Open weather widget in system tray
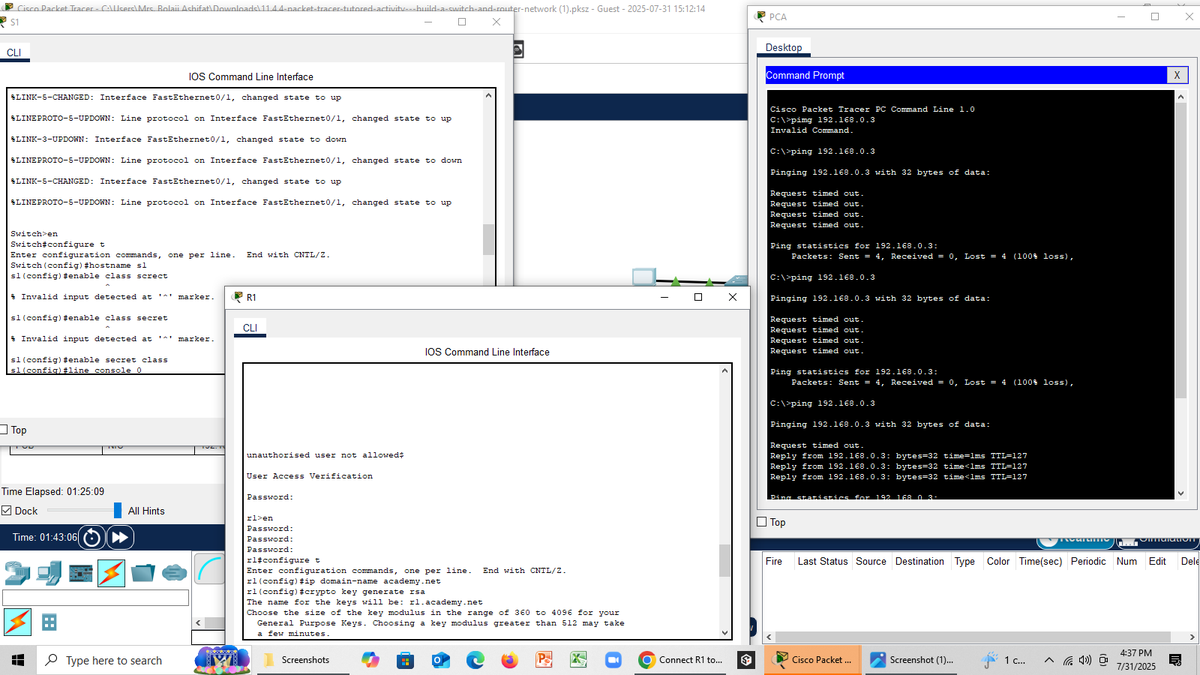The height and width of the screenshot is (675, 1200). (1002, 660)
